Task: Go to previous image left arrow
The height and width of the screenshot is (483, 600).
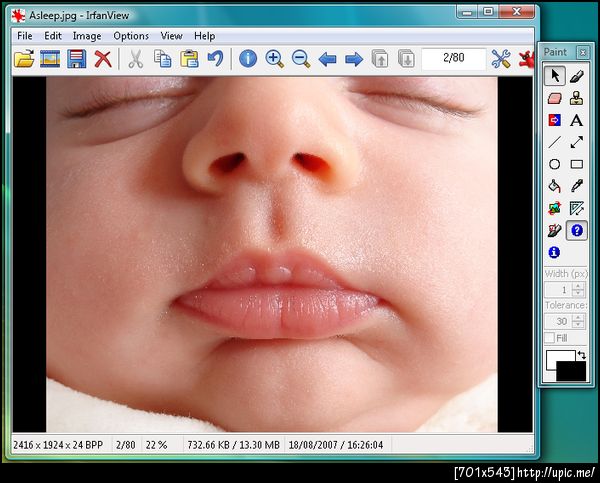Action: (x=327, y=59)
